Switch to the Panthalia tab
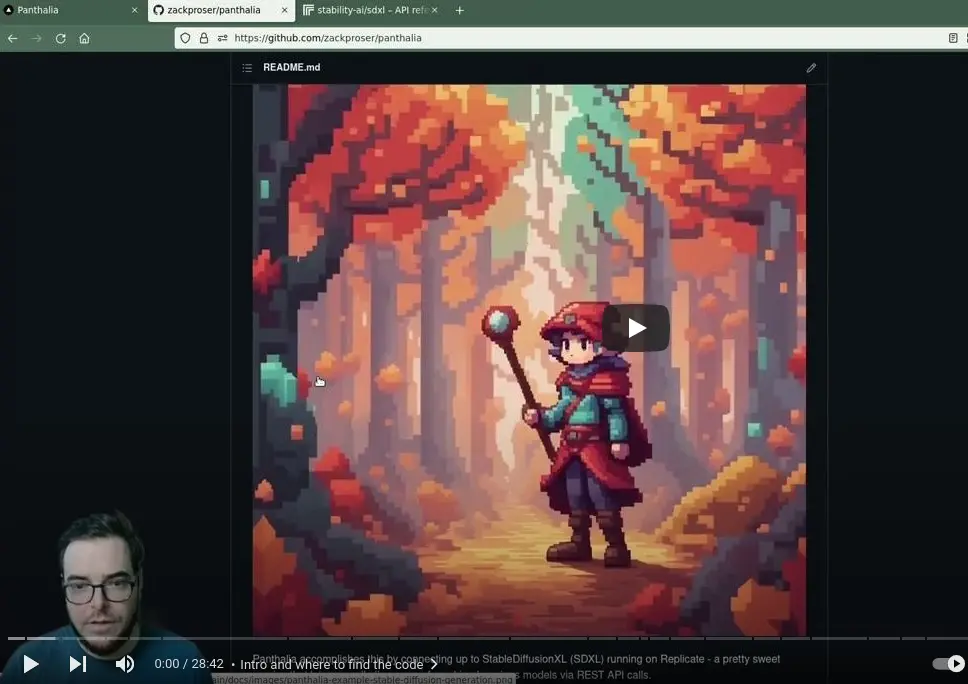 coord(70,10)
